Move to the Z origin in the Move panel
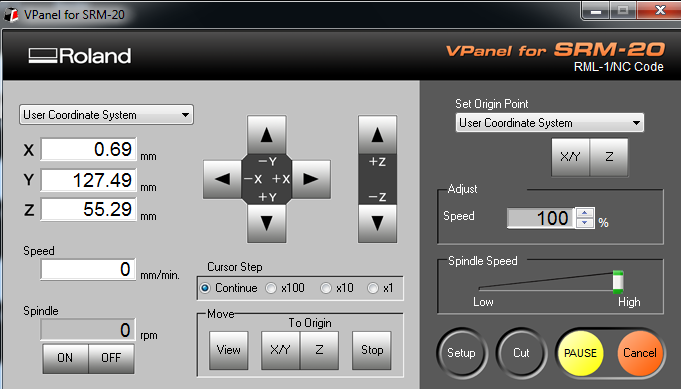 pos(319,350)
